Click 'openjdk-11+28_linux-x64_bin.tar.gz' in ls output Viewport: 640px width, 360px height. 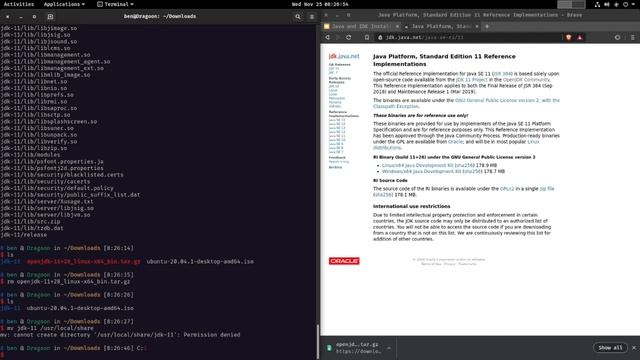coord(84,262)
